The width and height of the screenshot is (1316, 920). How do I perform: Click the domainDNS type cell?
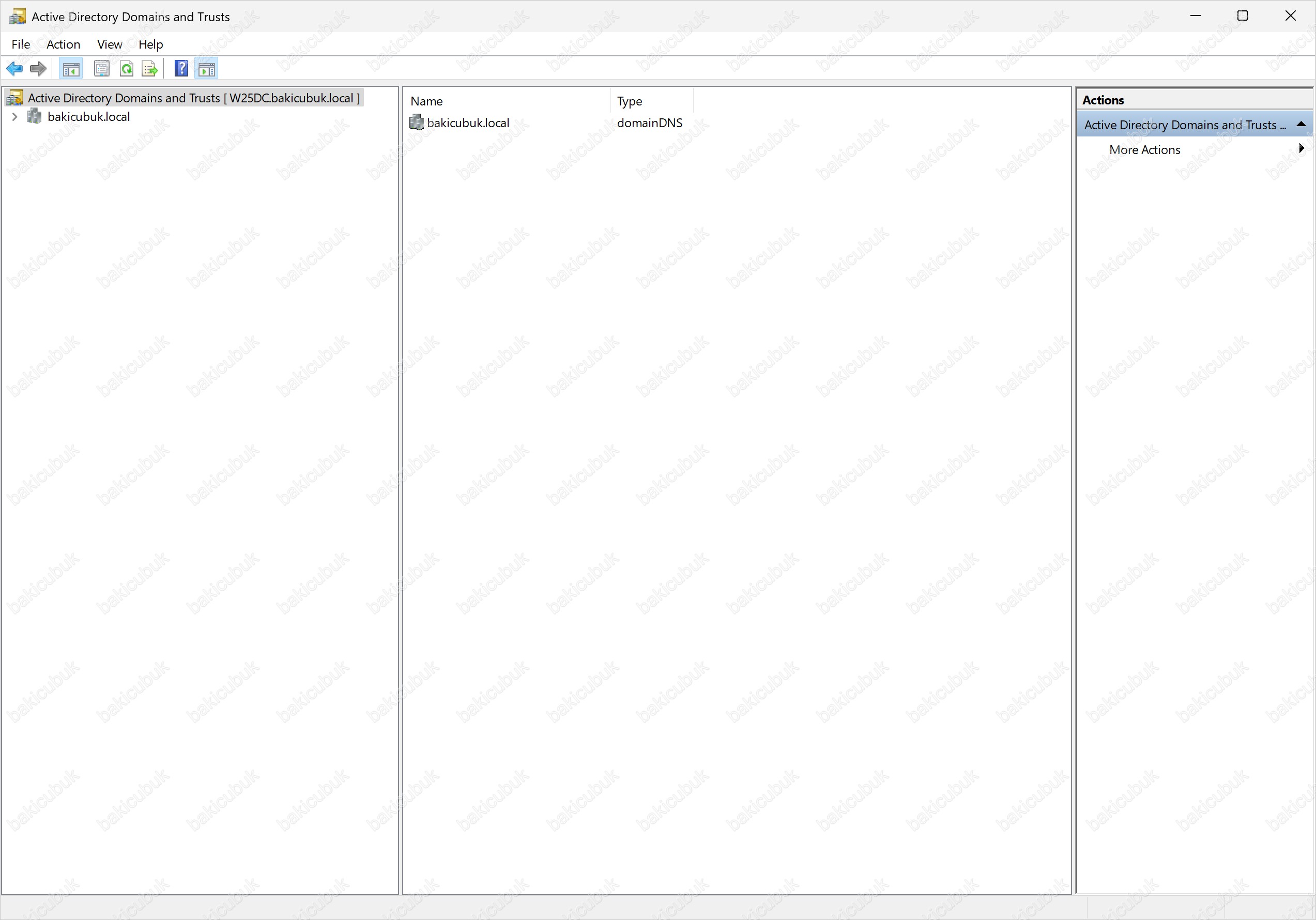[x=649, y=122]
